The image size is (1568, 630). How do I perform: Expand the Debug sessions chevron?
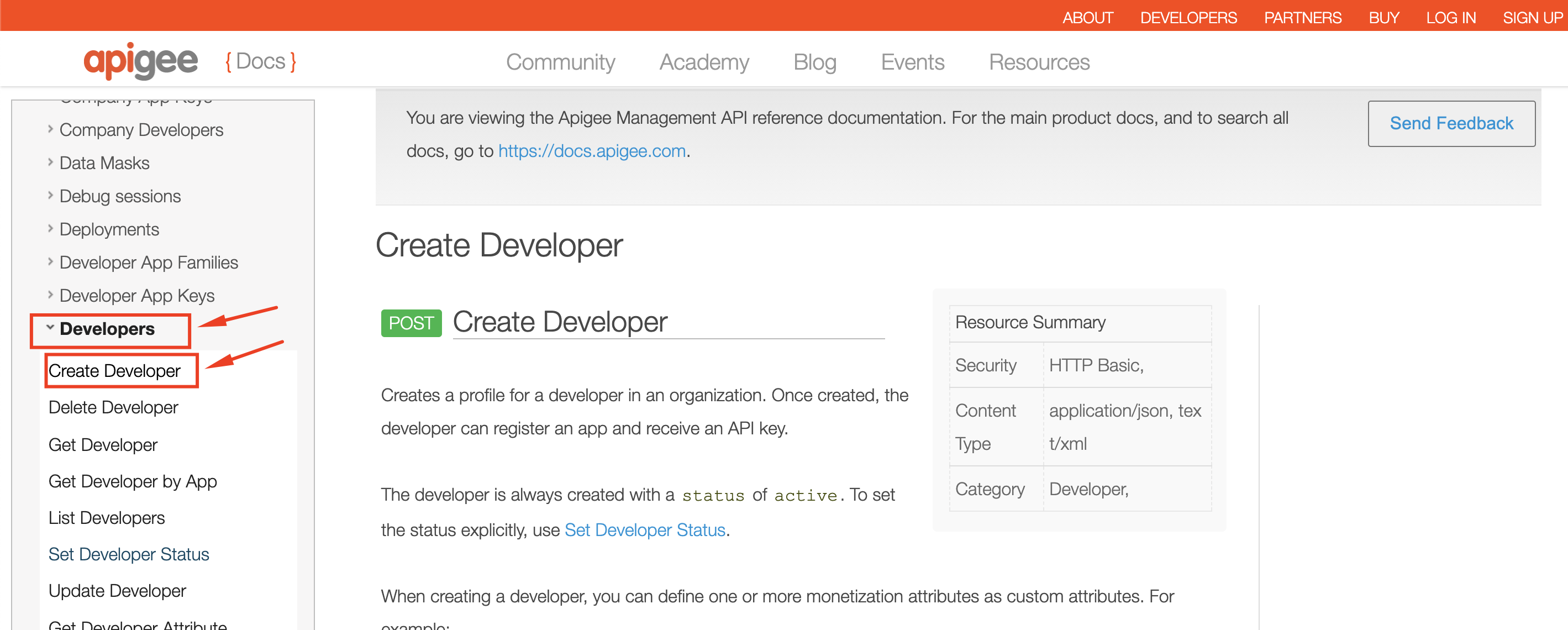click(x=50, y=196)
